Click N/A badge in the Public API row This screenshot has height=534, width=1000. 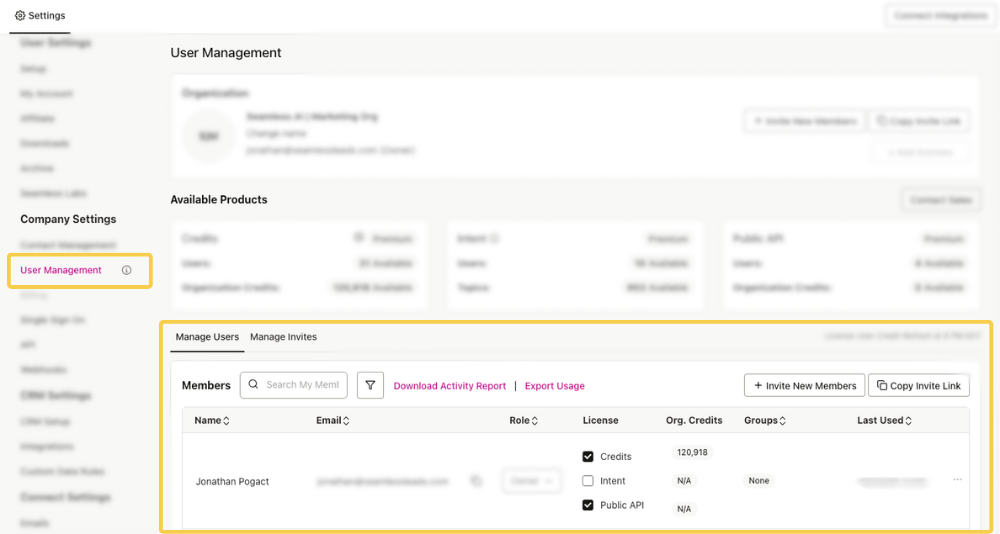click(684, 509)
